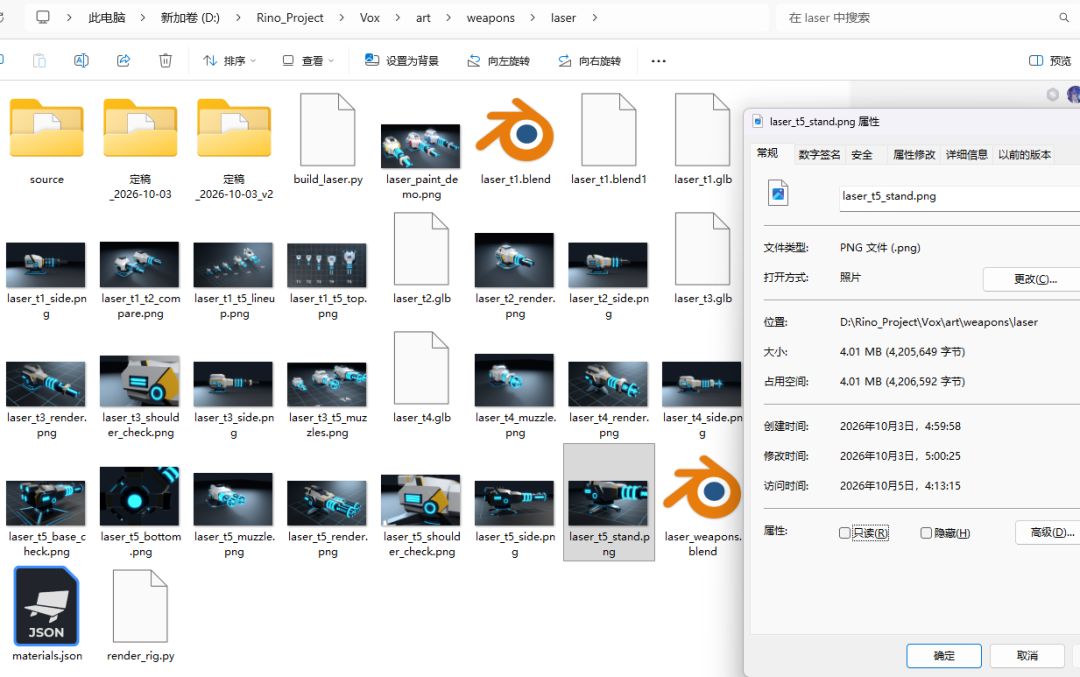Switch to the 数字签名 tab
Screen dimensions: 1080x677
coord(819,155)
